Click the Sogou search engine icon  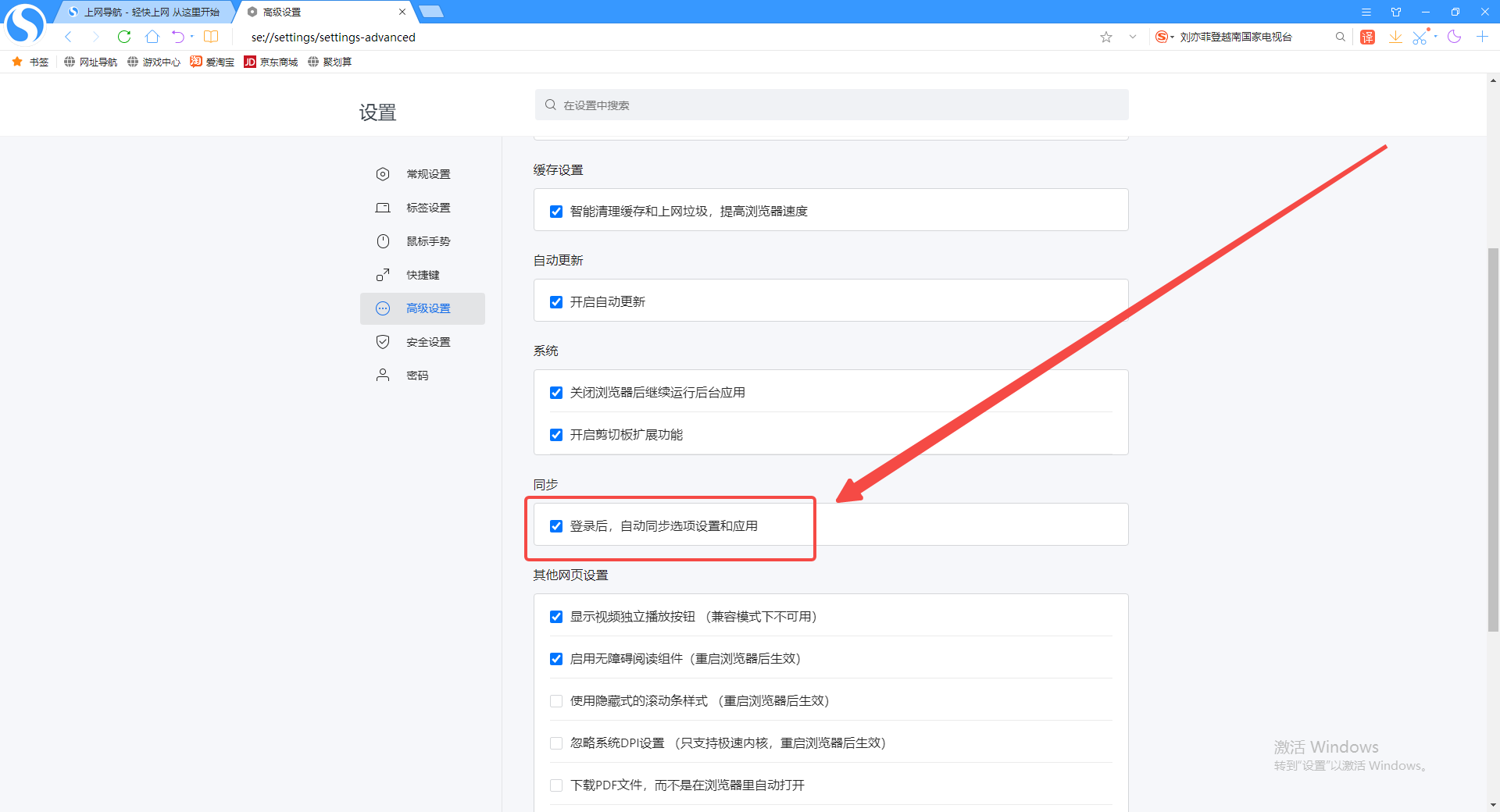tap(1162, 37)
